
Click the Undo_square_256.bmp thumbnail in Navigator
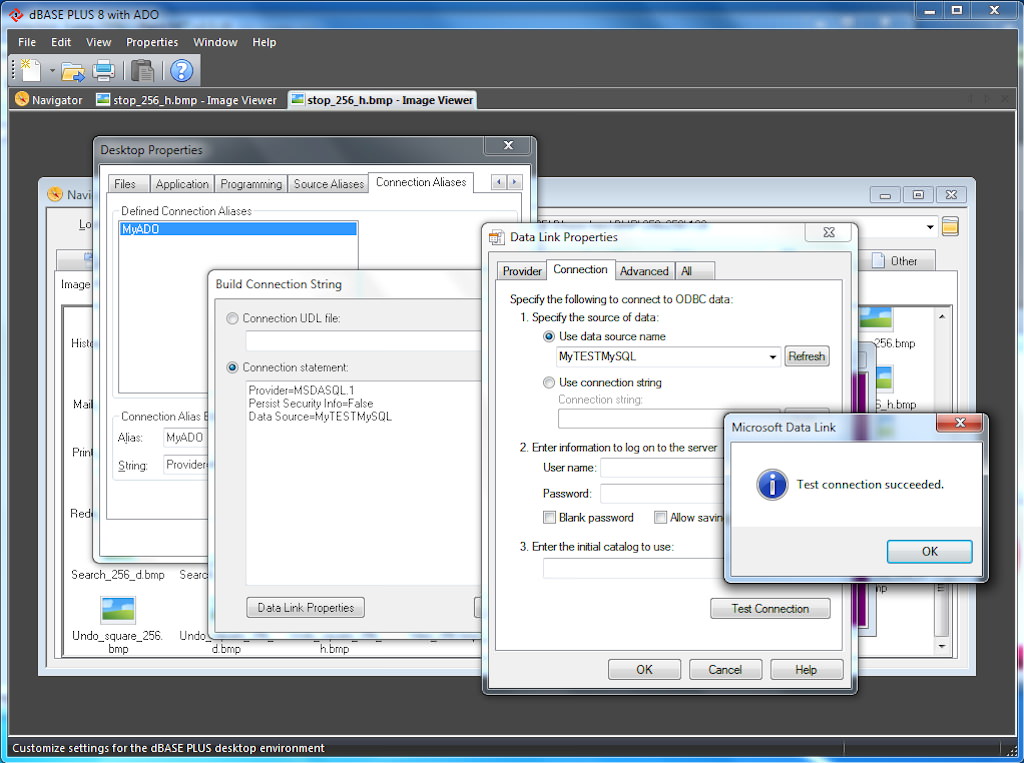pyautogui.click(x=118, y=610)
